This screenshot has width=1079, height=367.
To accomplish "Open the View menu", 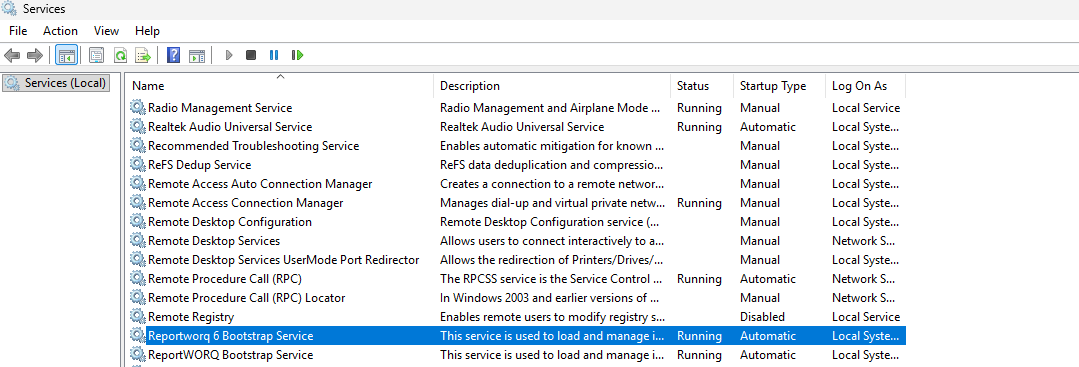I will pyautogui.click(x=107, y=31).
